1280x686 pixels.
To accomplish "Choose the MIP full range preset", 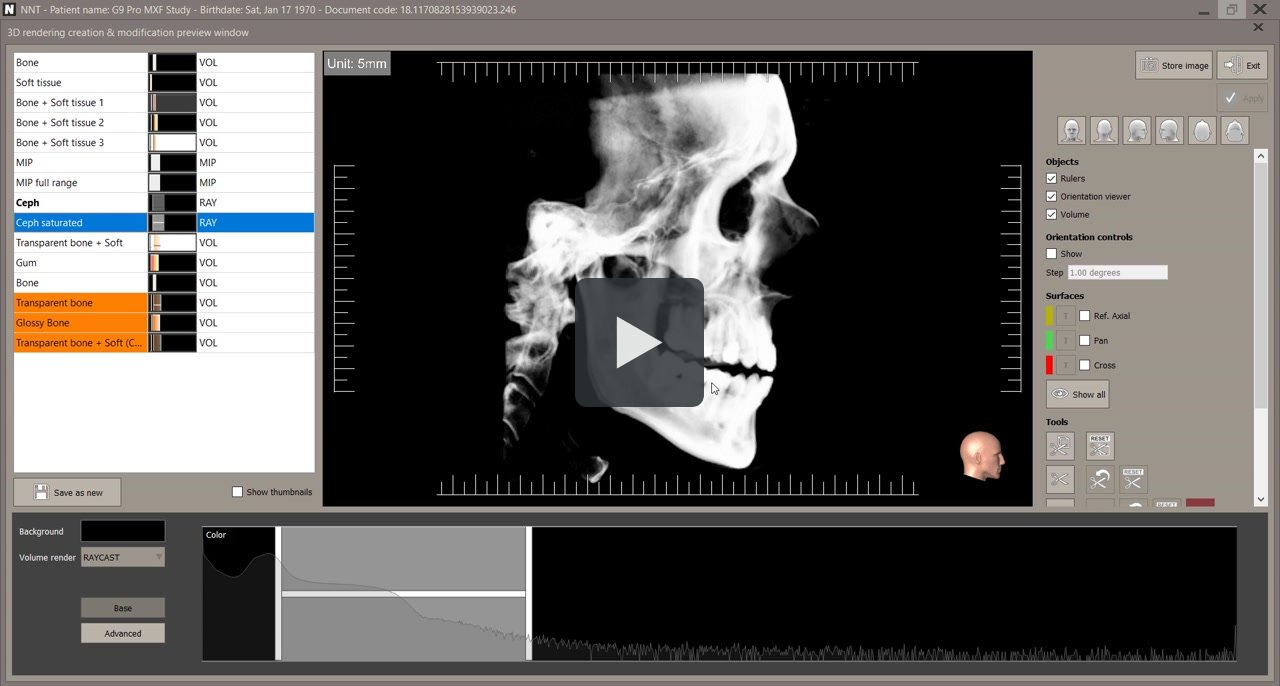I will tap(80, 183).
